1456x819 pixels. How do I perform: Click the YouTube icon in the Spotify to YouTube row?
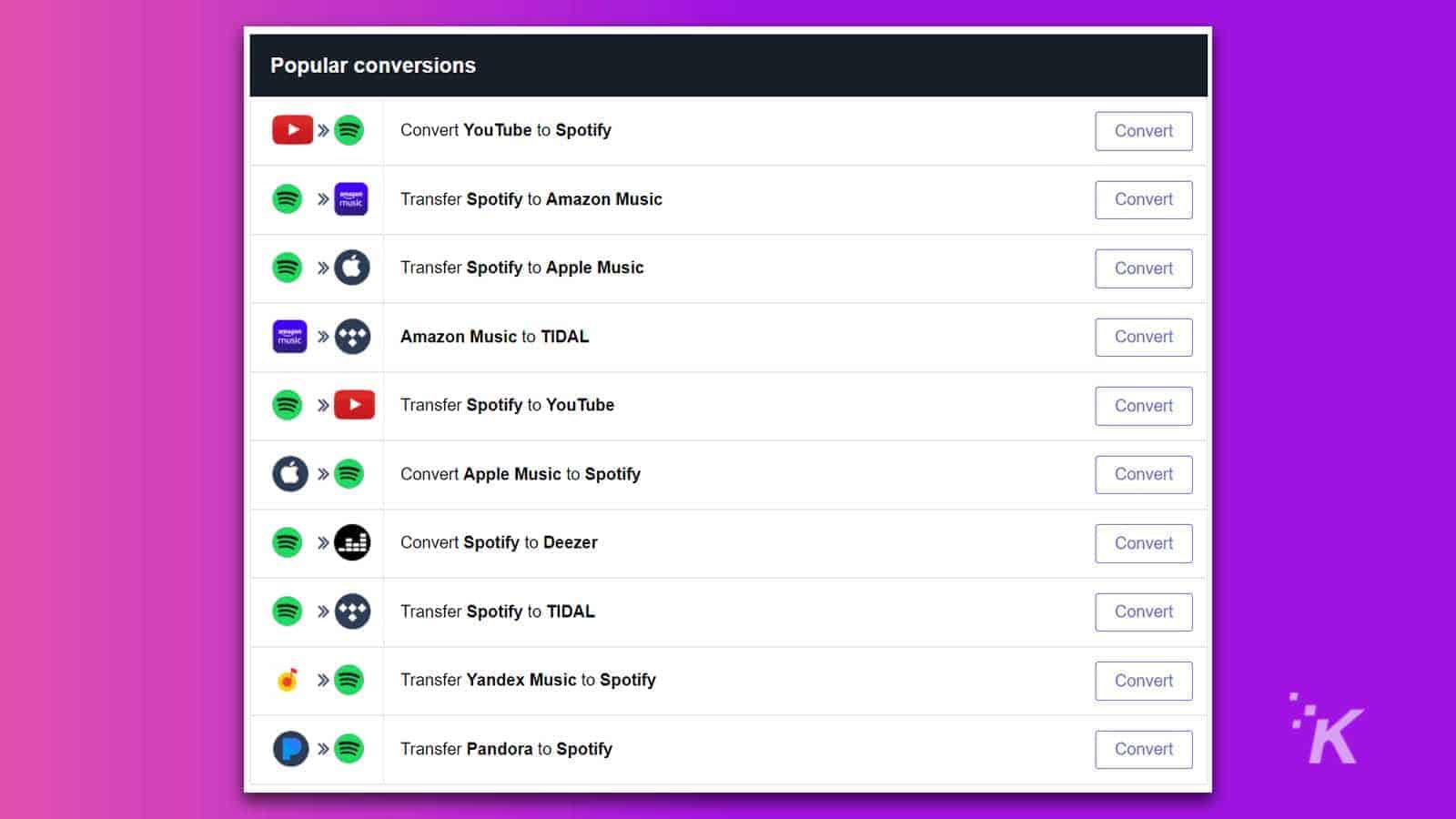click(x=353, y=406)
